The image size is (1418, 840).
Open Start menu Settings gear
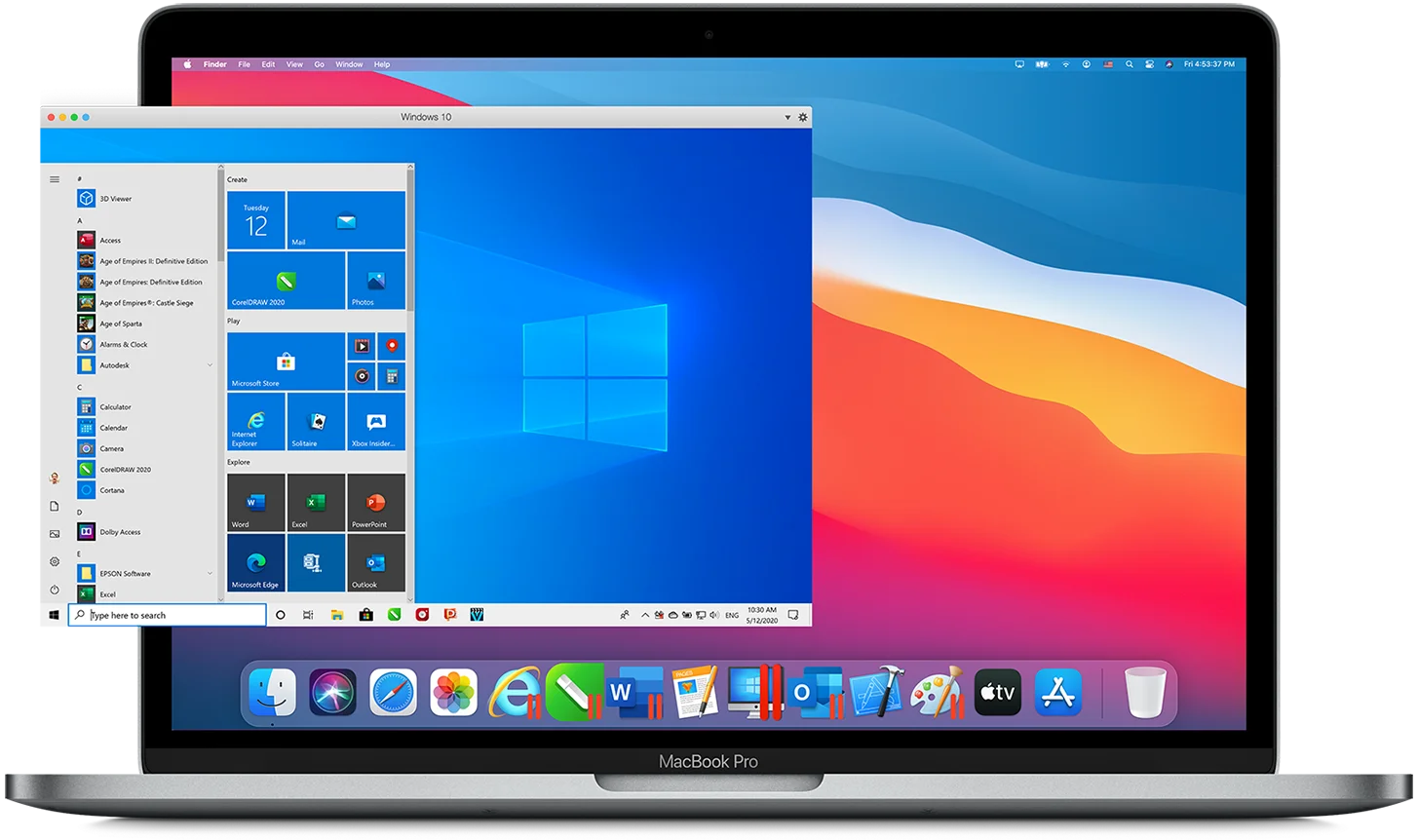(x=55, y=561)
